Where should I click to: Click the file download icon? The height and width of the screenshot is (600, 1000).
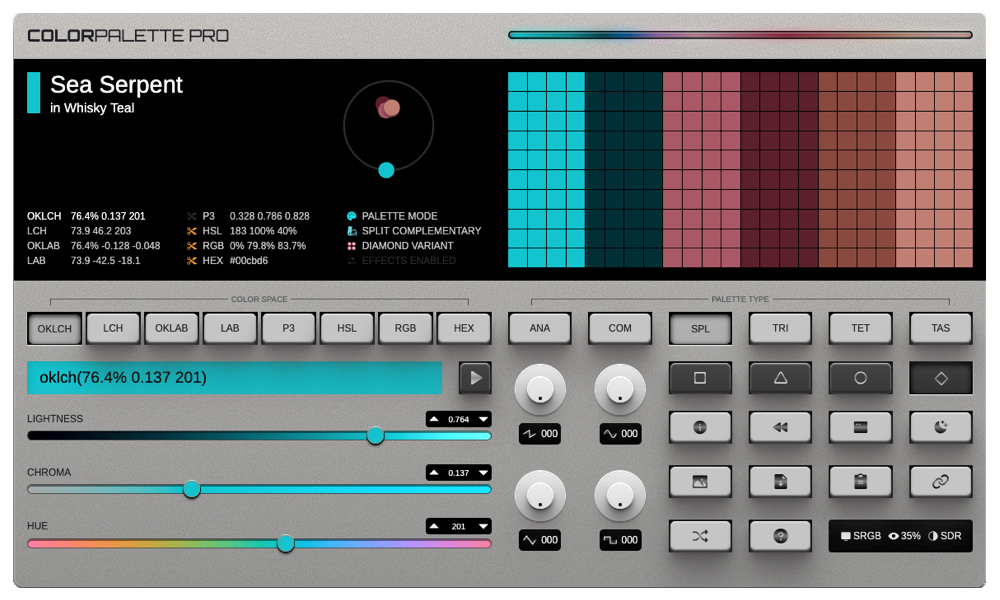pos(780,481)
